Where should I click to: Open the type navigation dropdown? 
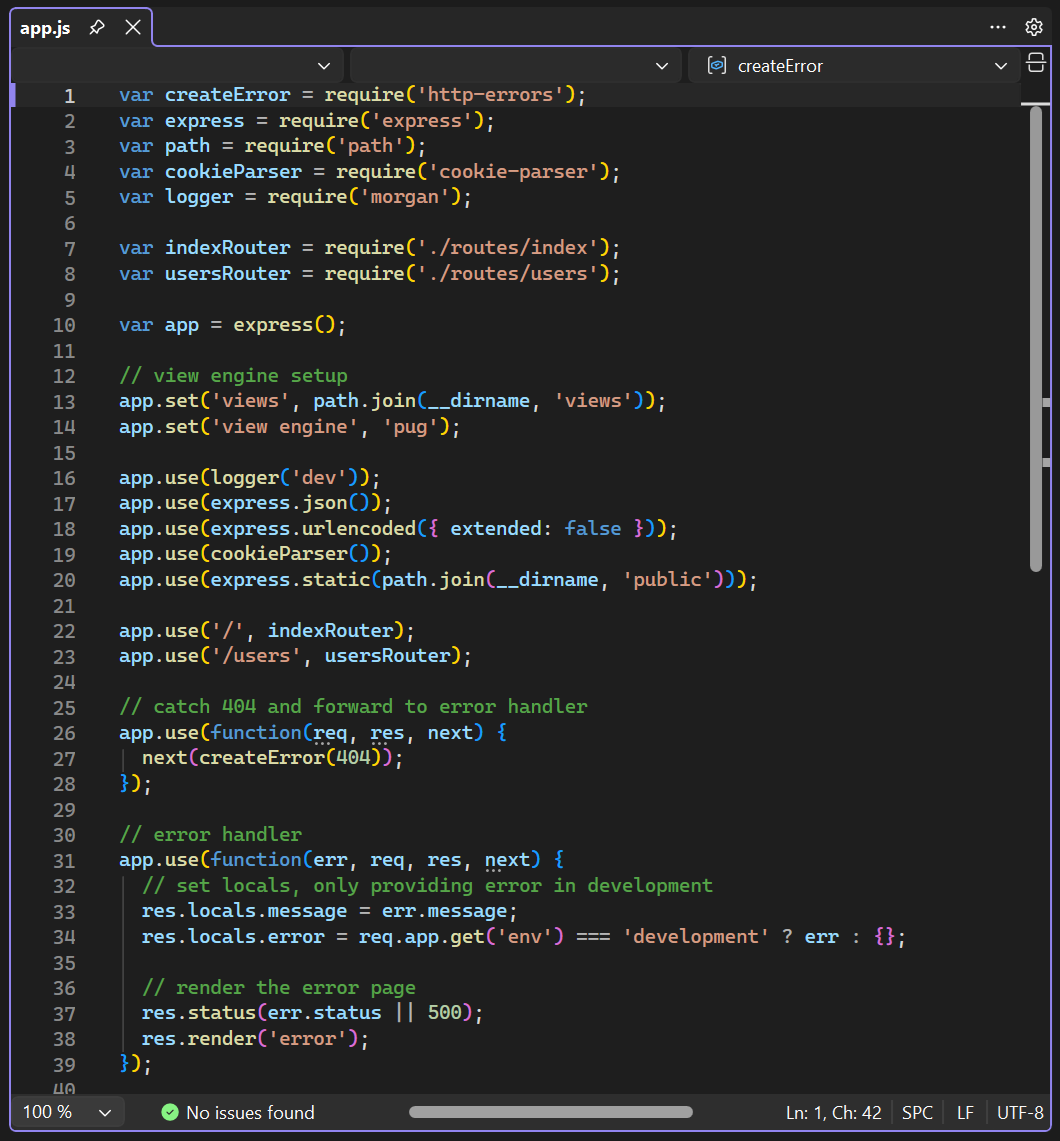click(515, 66)
